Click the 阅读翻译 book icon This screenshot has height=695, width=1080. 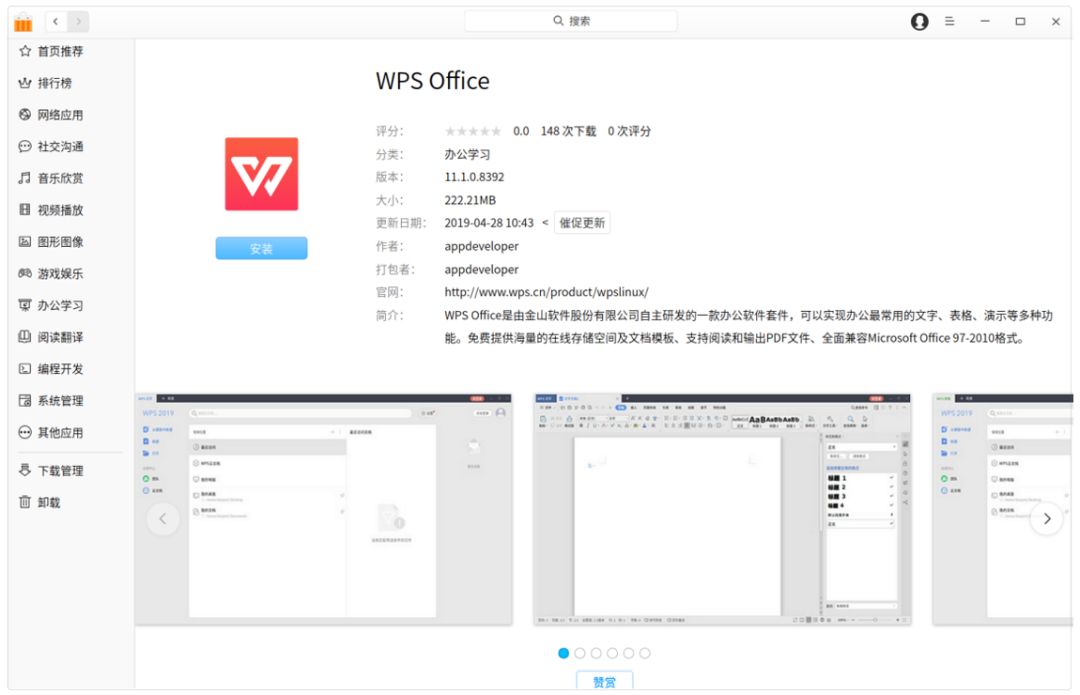pyautogui.click(x=25, y=336)
